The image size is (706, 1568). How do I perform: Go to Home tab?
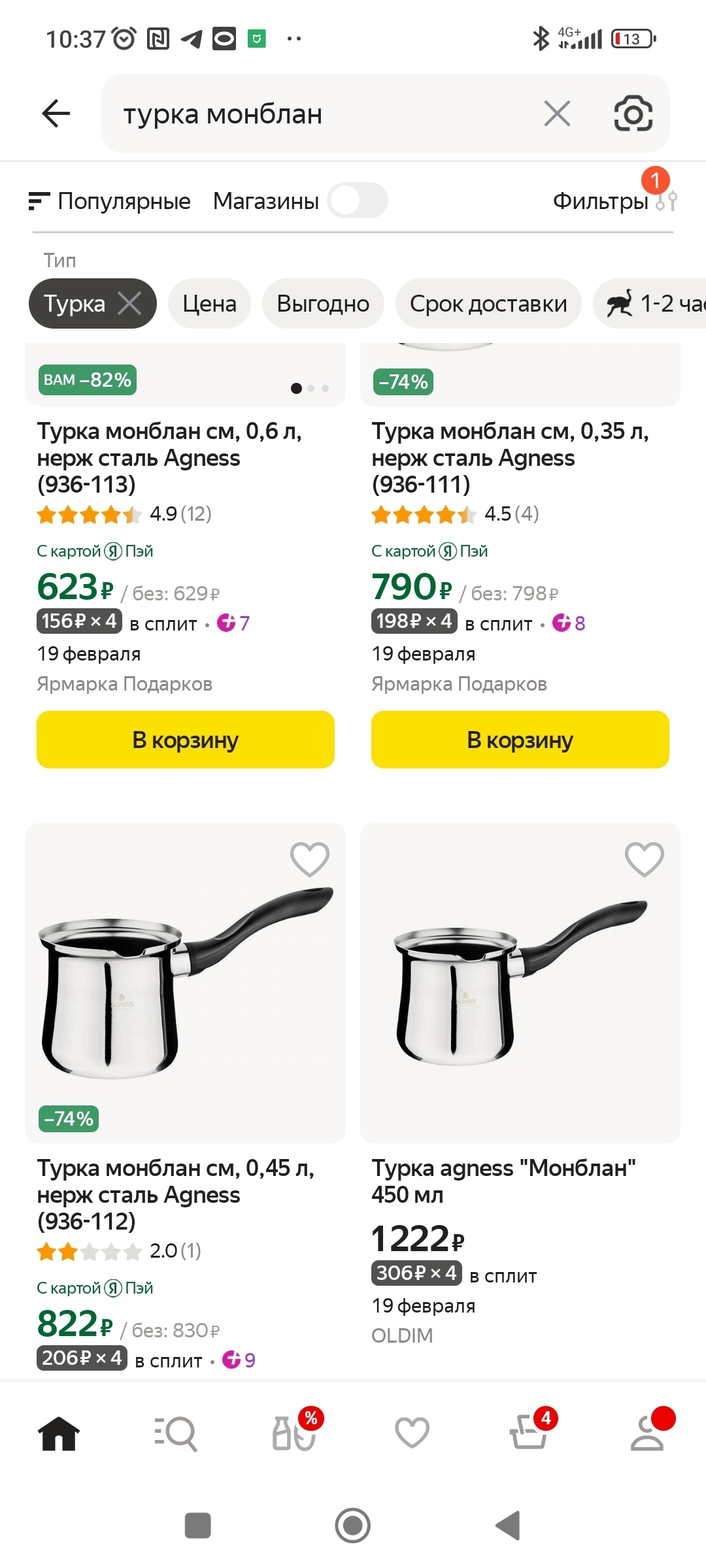(59, 1433)
